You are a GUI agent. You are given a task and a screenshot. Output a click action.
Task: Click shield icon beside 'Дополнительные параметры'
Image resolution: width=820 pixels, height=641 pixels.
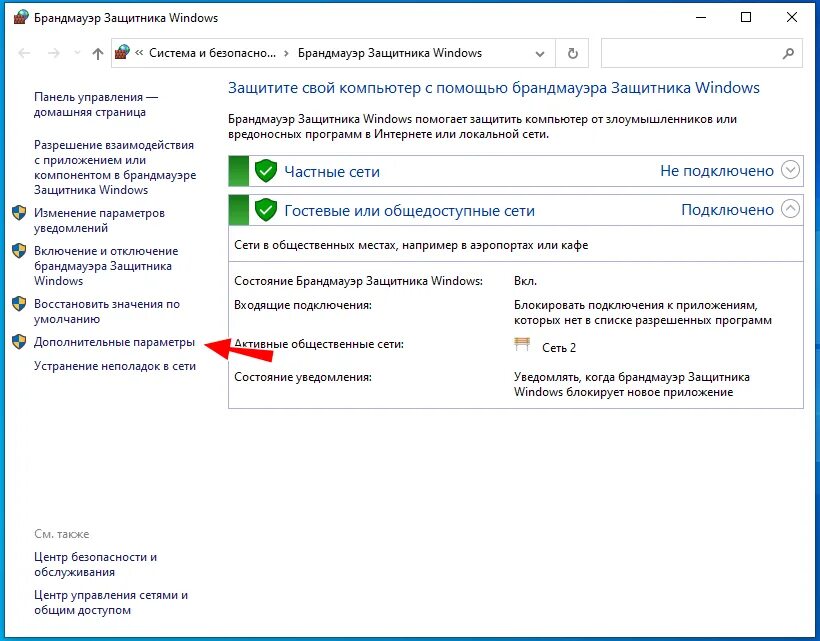click(x=19, y=342)
